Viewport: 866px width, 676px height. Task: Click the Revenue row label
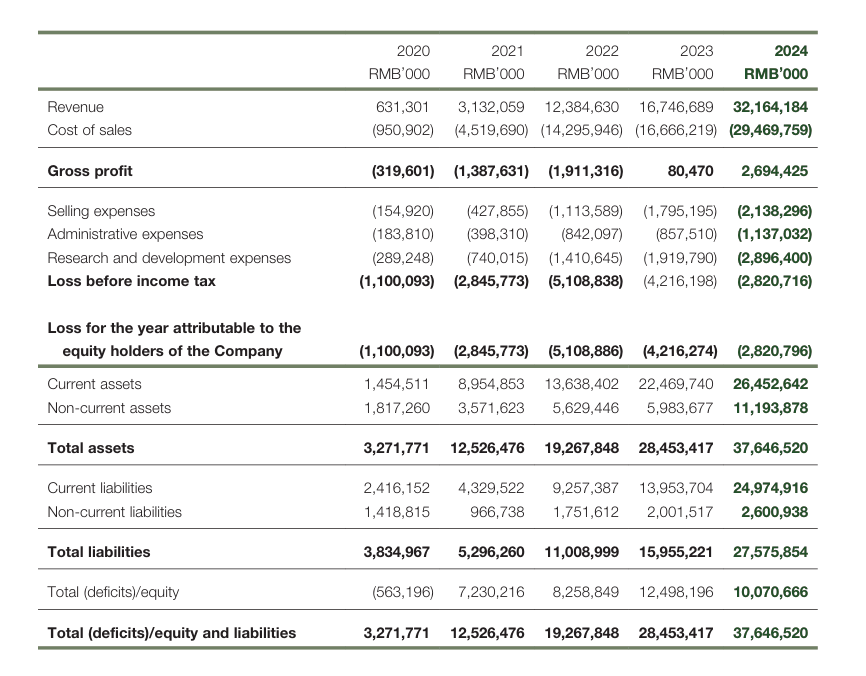tap(76, 107)
